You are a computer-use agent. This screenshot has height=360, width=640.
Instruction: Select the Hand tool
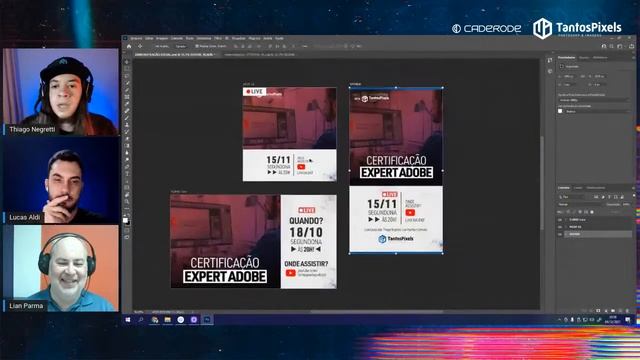click(127, 194)
